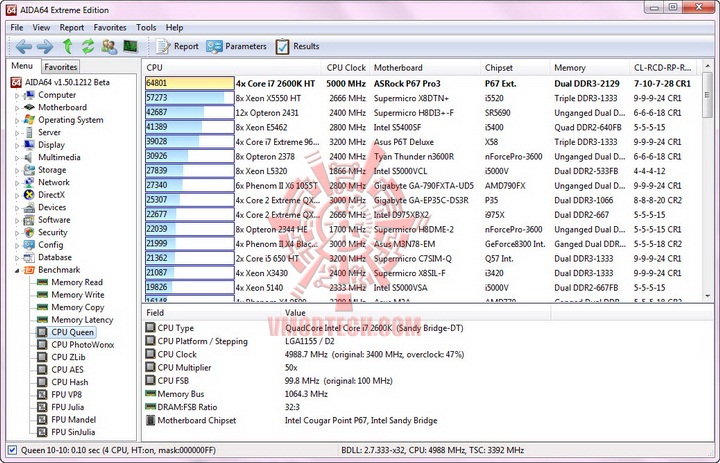Click the results list scroll-down arrow

click(x=707, y=296)
